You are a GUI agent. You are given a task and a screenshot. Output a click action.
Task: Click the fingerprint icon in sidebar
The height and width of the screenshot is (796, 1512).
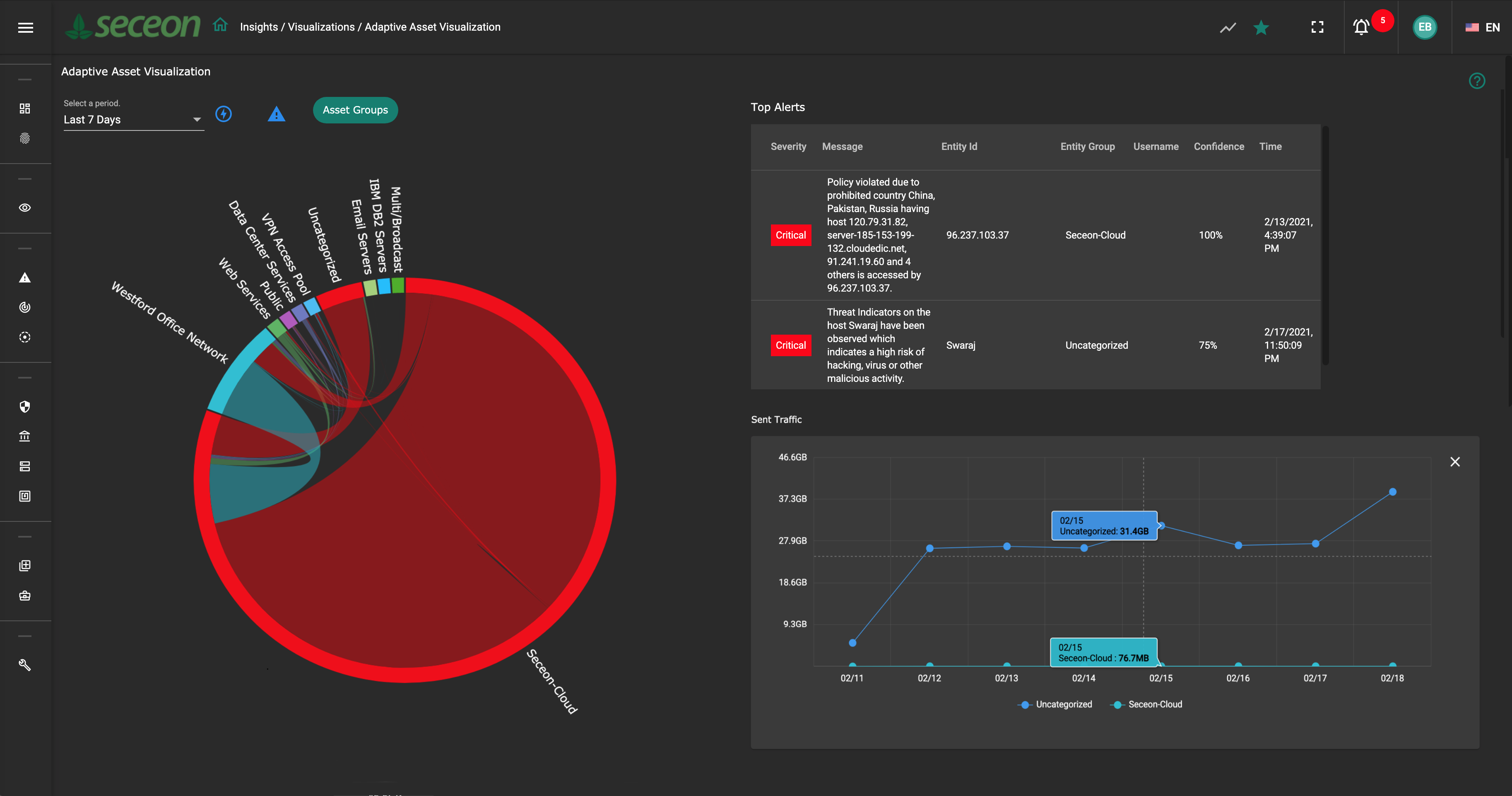pos(25,139)
